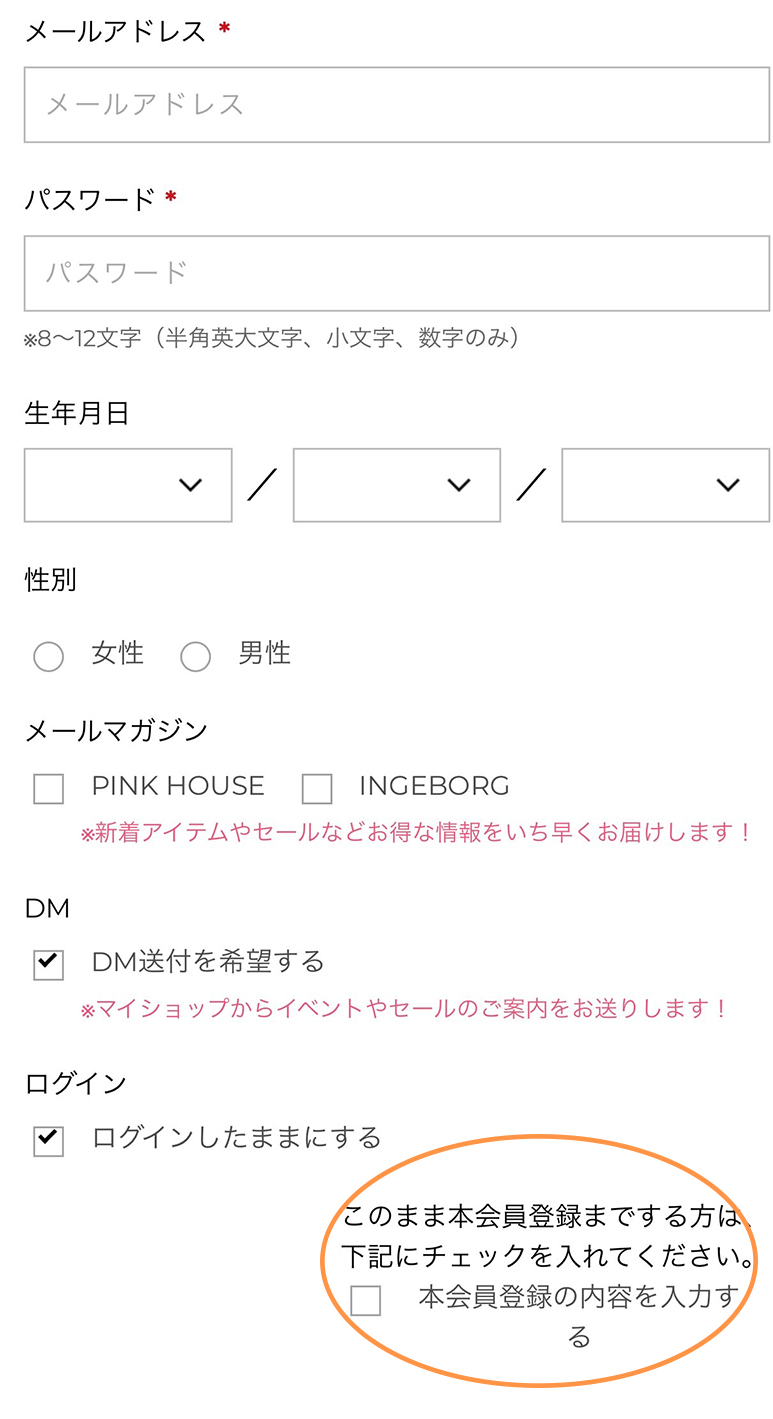Check the INGEBORG newsletter checkbox
The height and width of the screenshot is (1419, 773).
tap(316, 789)
